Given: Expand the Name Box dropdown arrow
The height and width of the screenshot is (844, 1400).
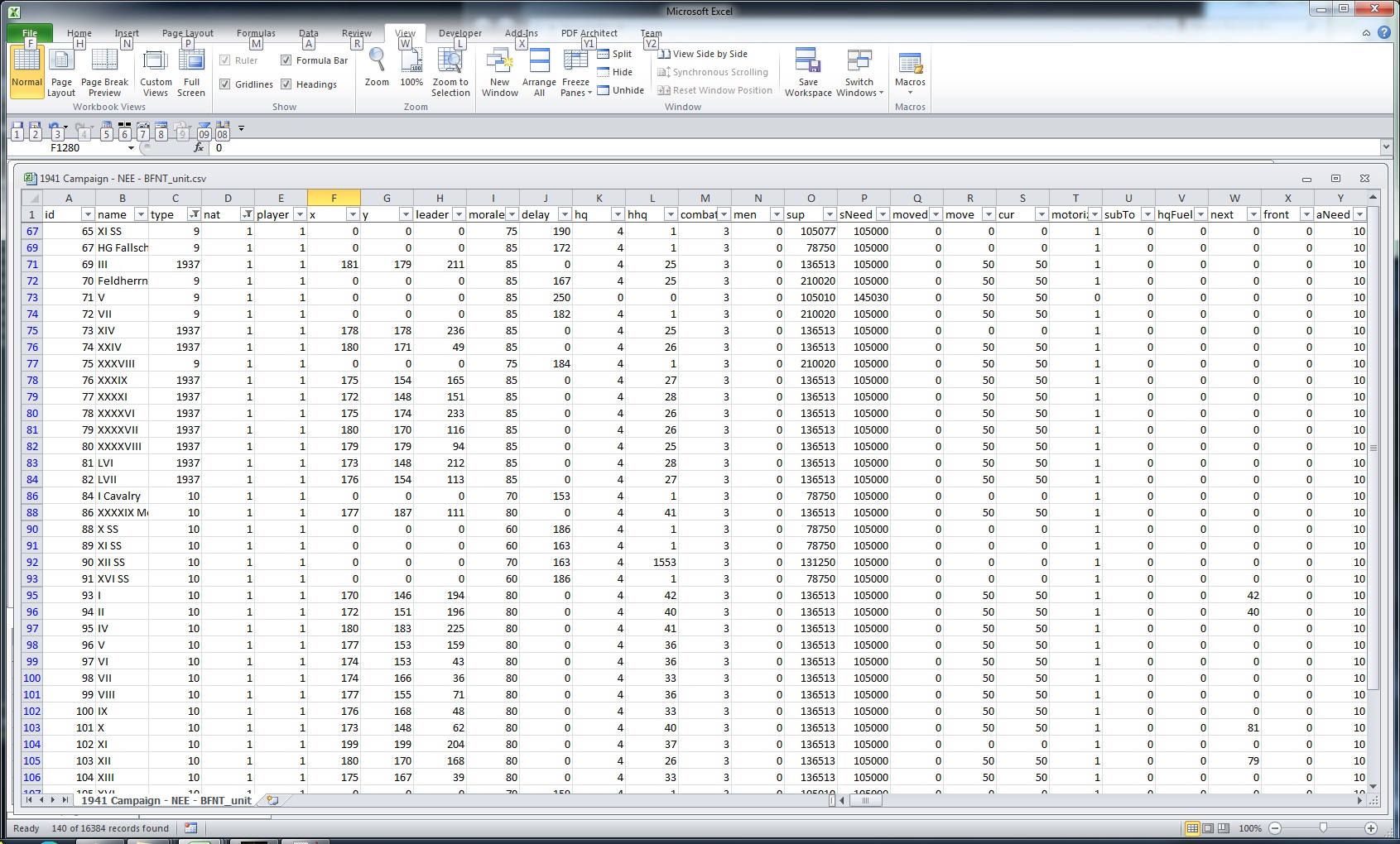Looking at the screenshot, I should 131,148.
